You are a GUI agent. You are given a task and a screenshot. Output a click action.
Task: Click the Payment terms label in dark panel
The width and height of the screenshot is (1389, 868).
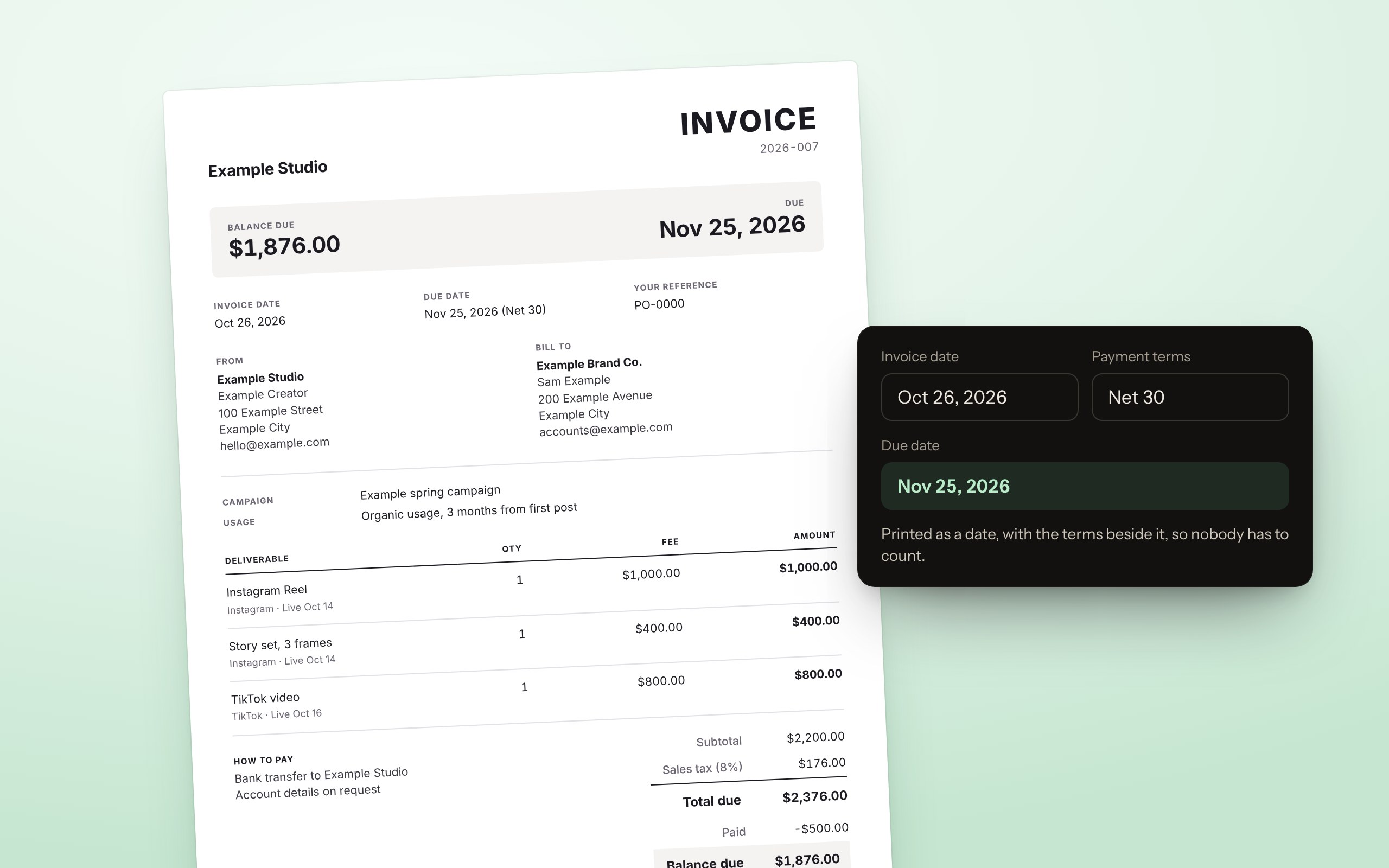pyautogui.click(x=1140, y=356)
